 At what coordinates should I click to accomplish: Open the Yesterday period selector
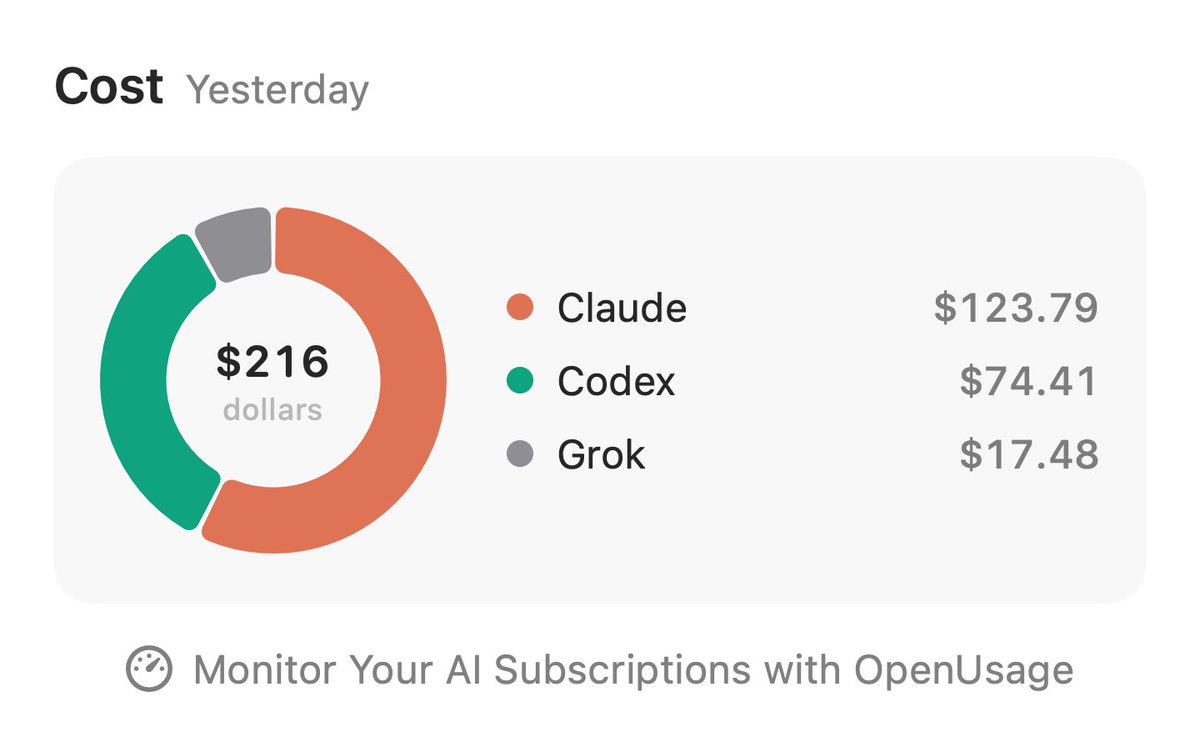click(278, 90)
